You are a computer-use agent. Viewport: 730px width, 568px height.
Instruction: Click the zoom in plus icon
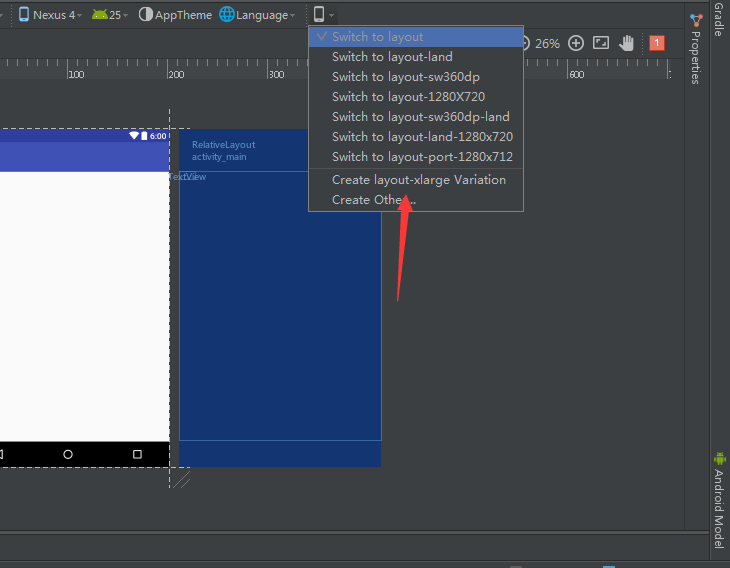(576, 43)
